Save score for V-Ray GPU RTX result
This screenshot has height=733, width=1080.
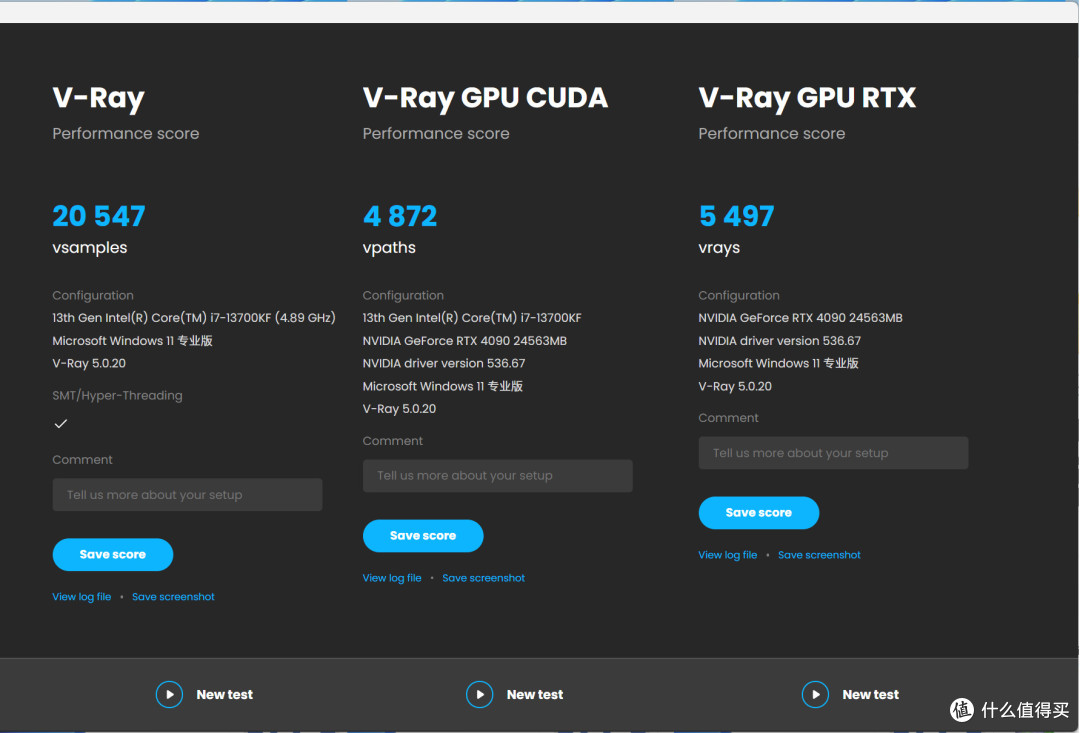[758, 513]
